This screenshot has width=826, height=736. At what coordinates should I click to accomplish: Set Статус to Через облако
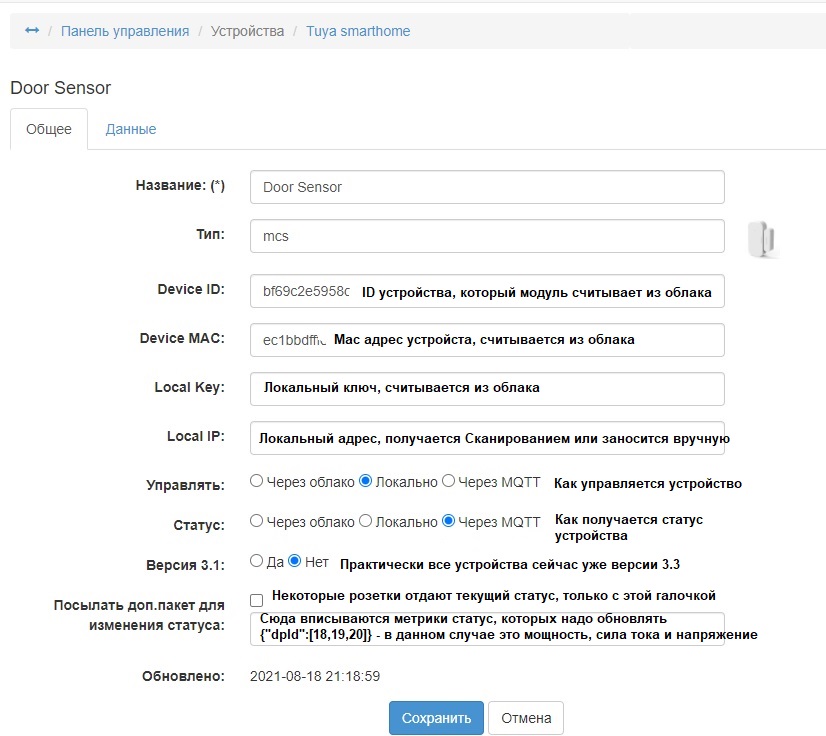(257, 521)
